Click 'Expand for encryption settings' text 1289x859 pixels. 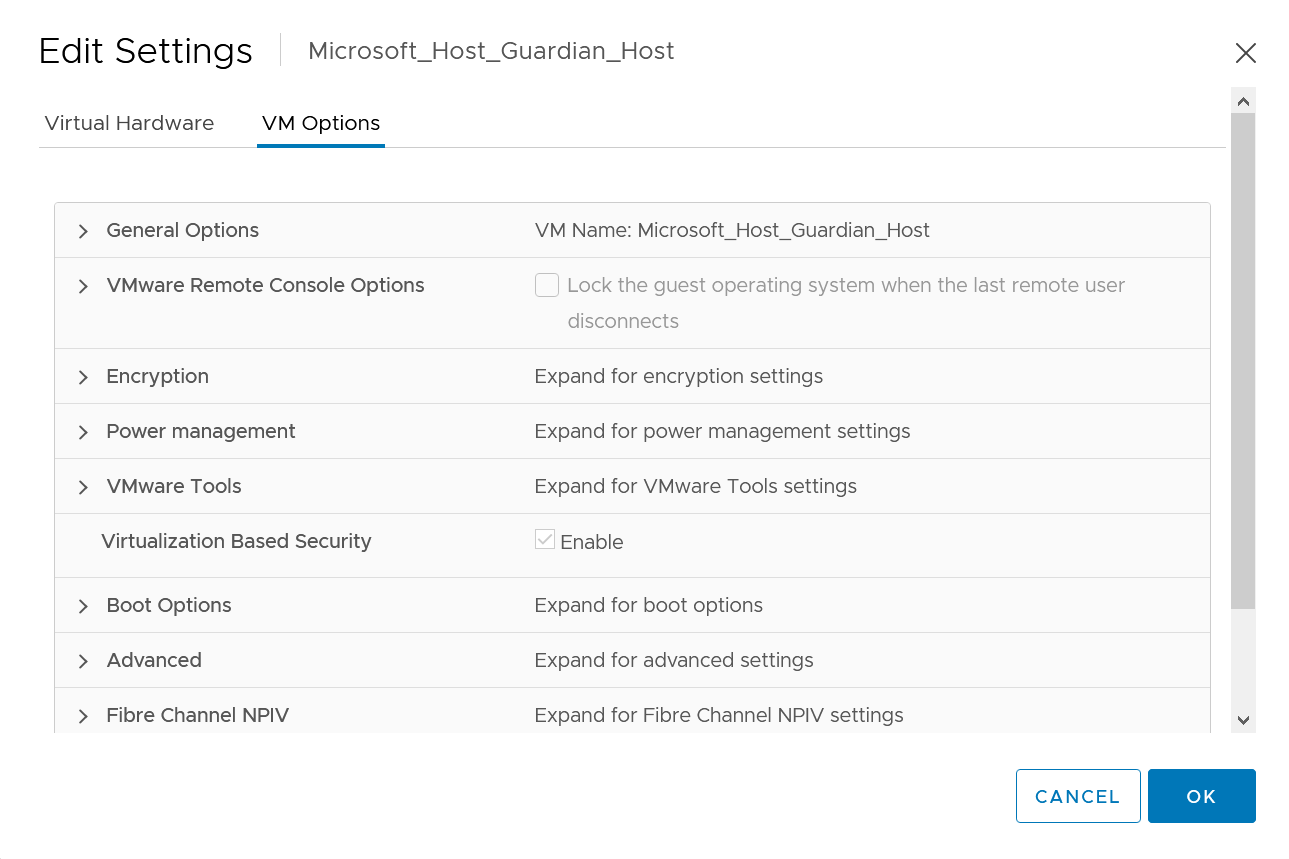click(678, 376)
